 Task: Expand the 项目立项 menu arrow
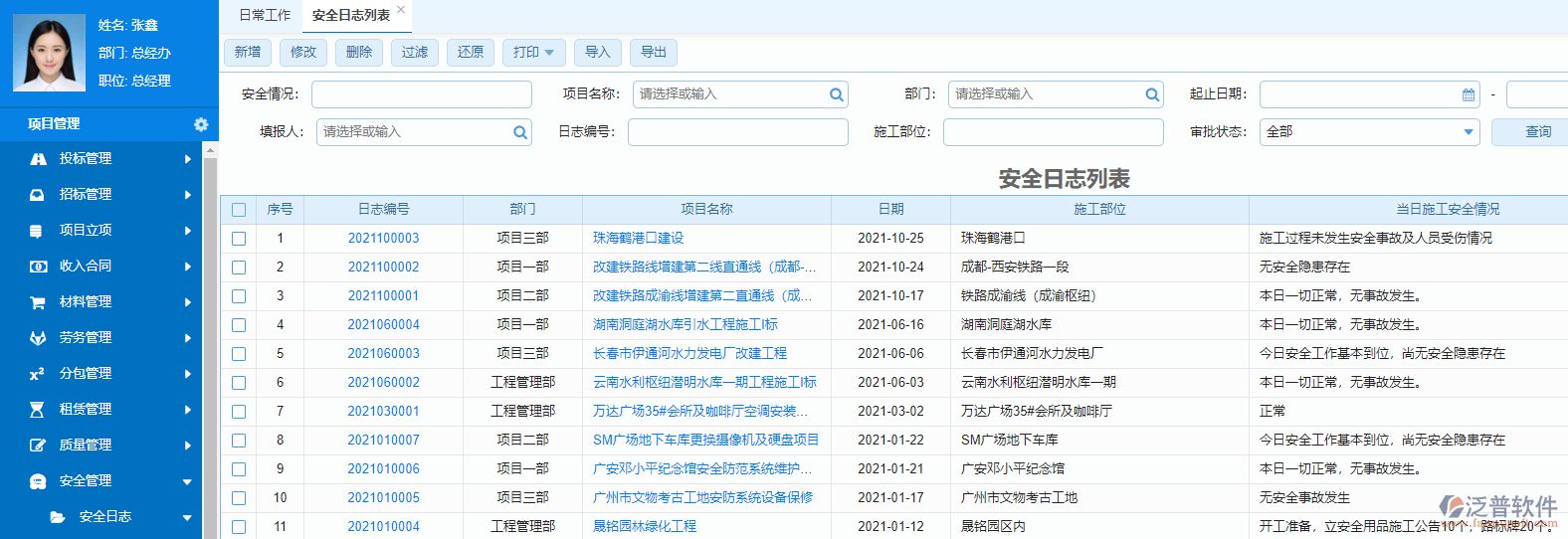188,231
